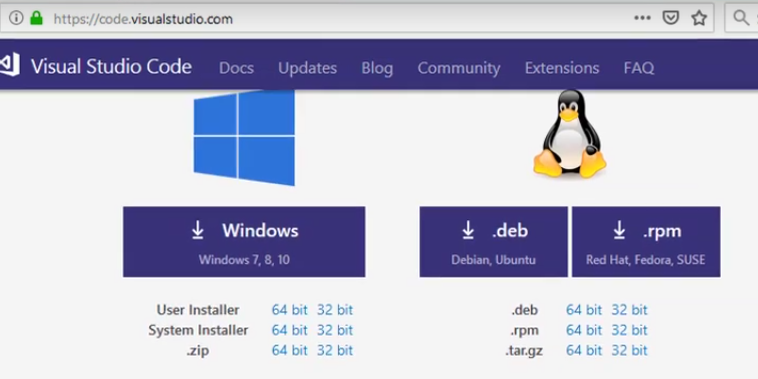The image size is (758, 379).
Task: Pick the .rpm 64 bit link
Action: (x=584, y=330)
